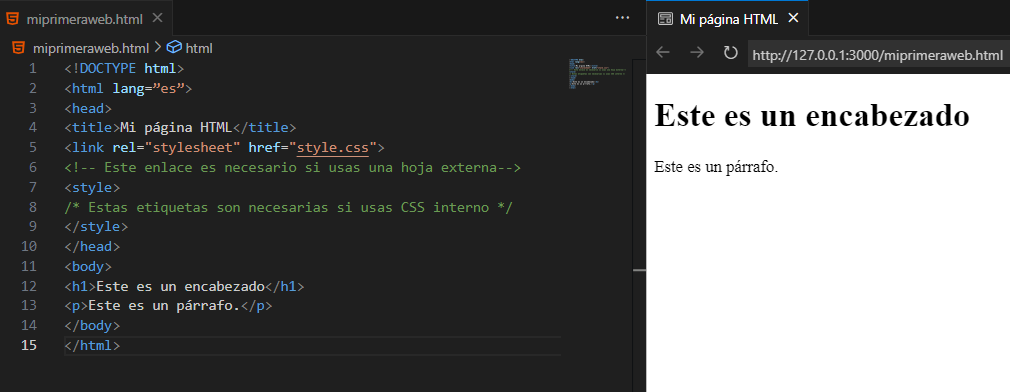
Task: Reload the preview page
Action: [x=730, y=52]
